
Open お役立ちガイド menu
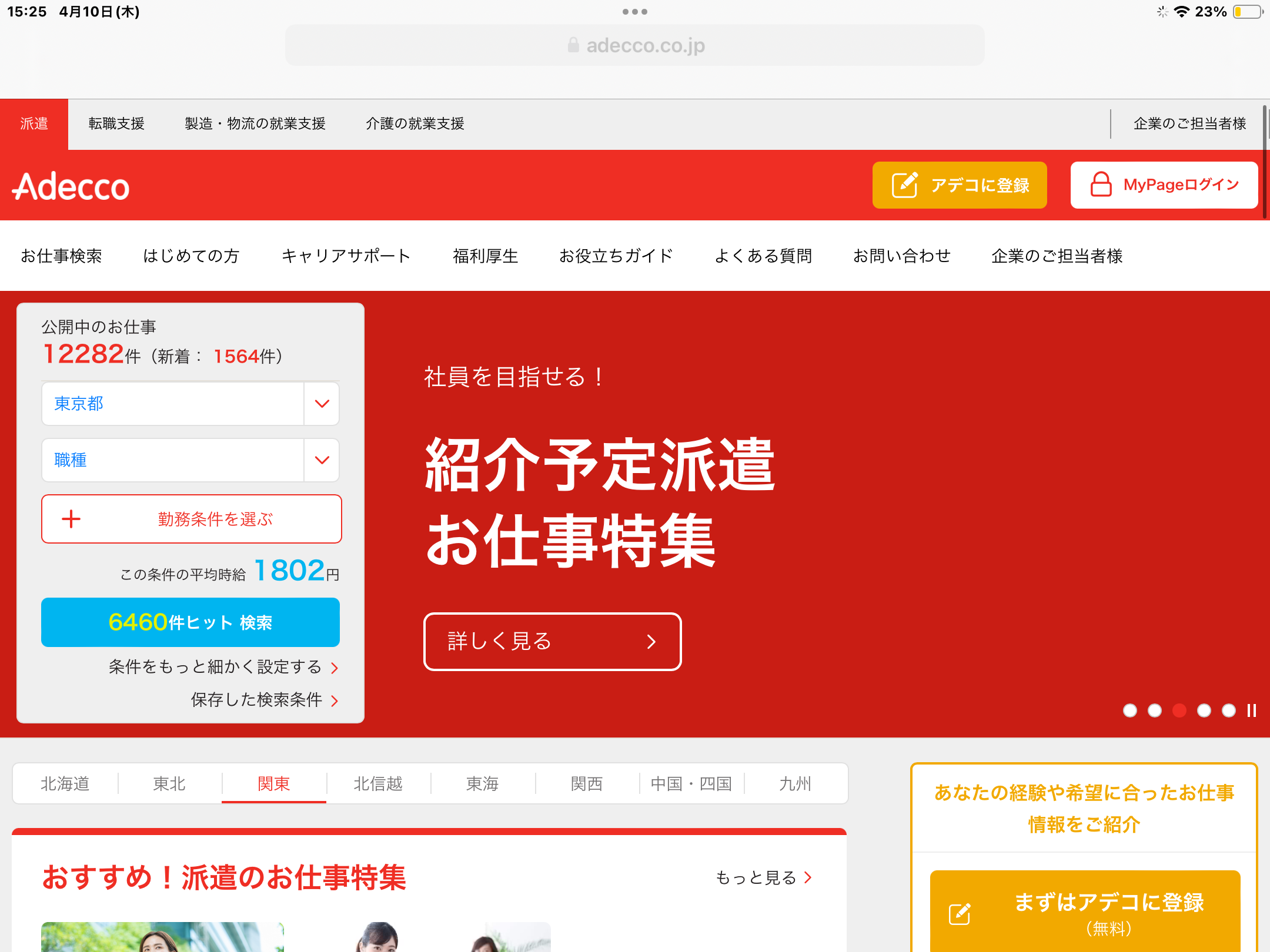click(x=616, y=256)
